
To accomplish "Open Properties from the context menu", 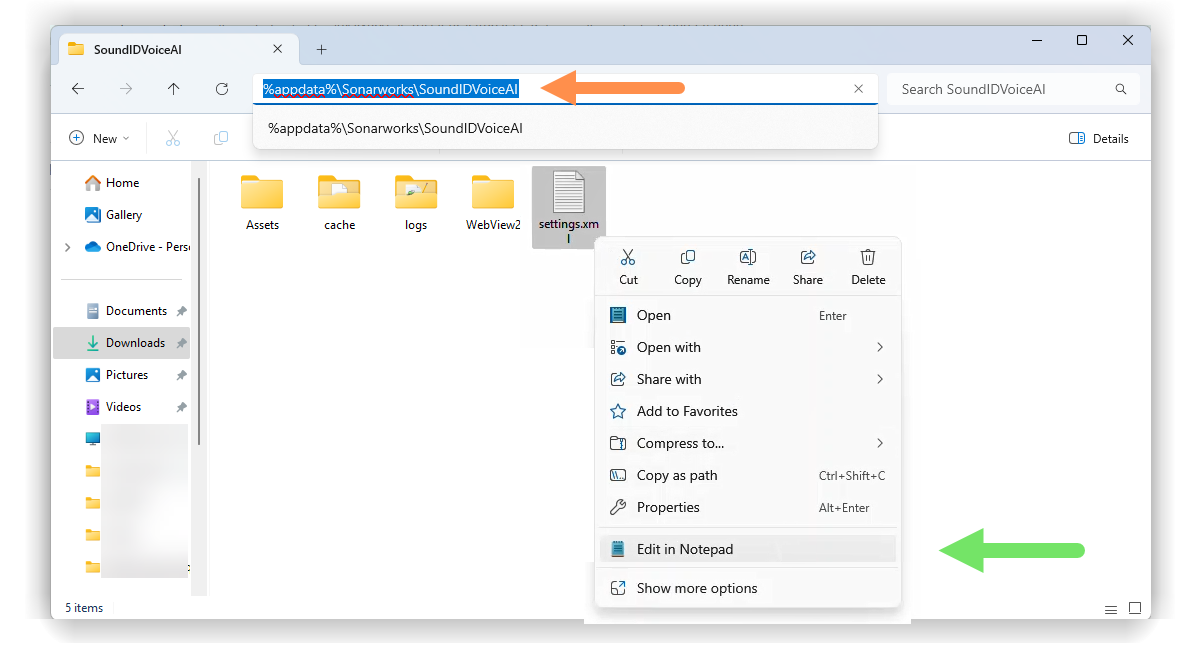I will 747,507.
